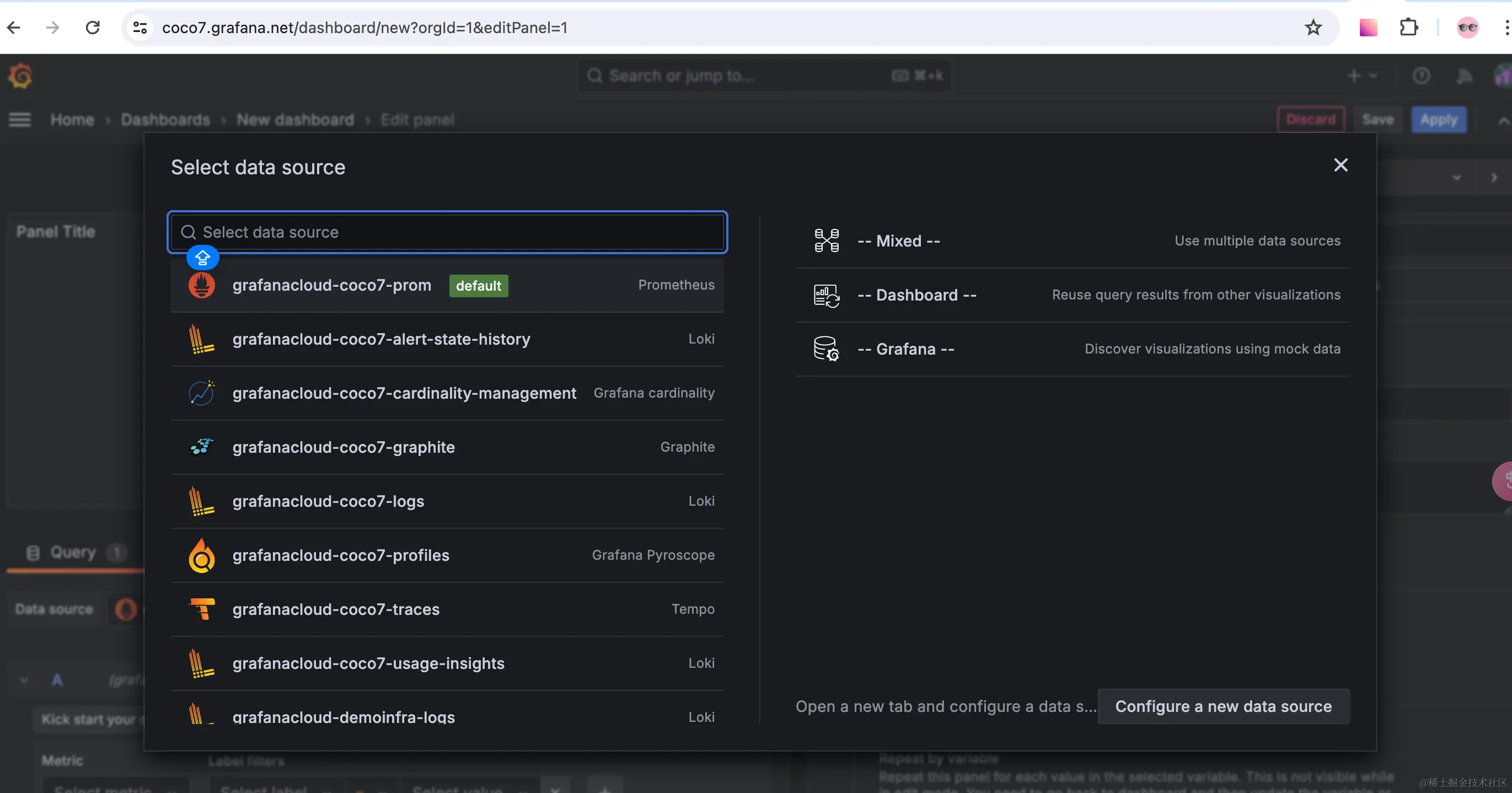The width and height of the screenshot is (1512, 793).
Task: Click the Save button
Action: click(1377, 120)
